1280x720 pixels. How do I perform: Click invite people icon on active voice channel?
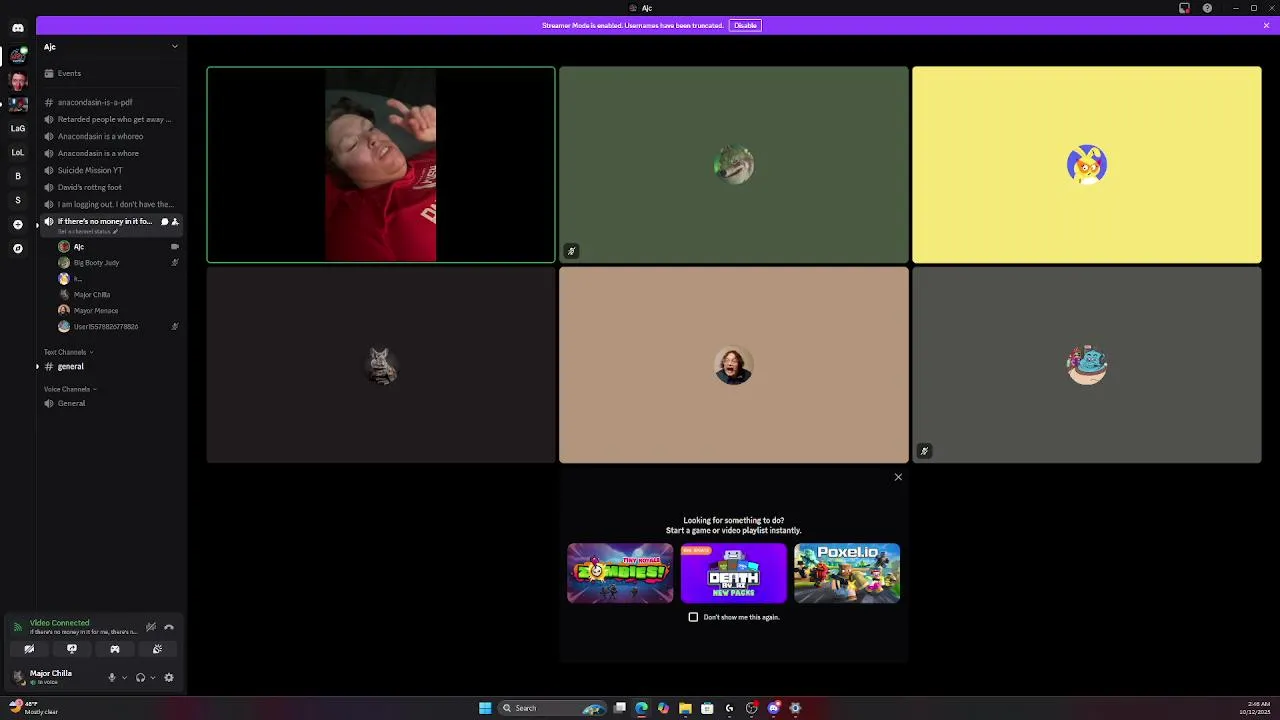[174, 221]
